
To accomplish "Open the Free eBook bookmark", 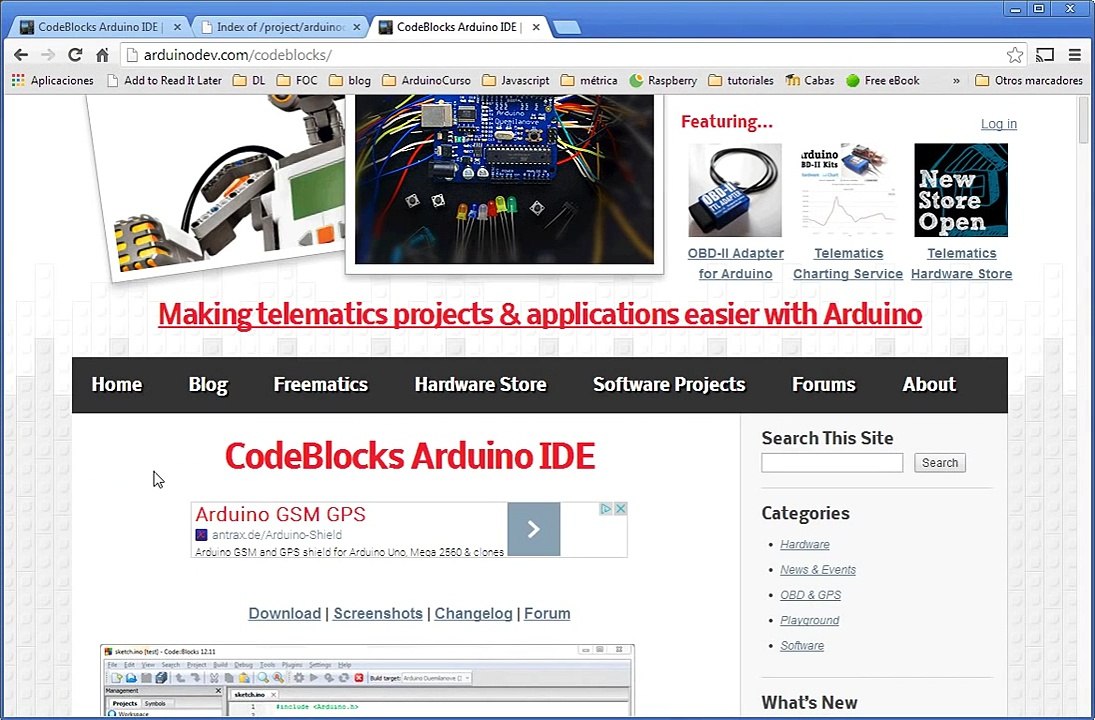I will (x=883, y=80).
